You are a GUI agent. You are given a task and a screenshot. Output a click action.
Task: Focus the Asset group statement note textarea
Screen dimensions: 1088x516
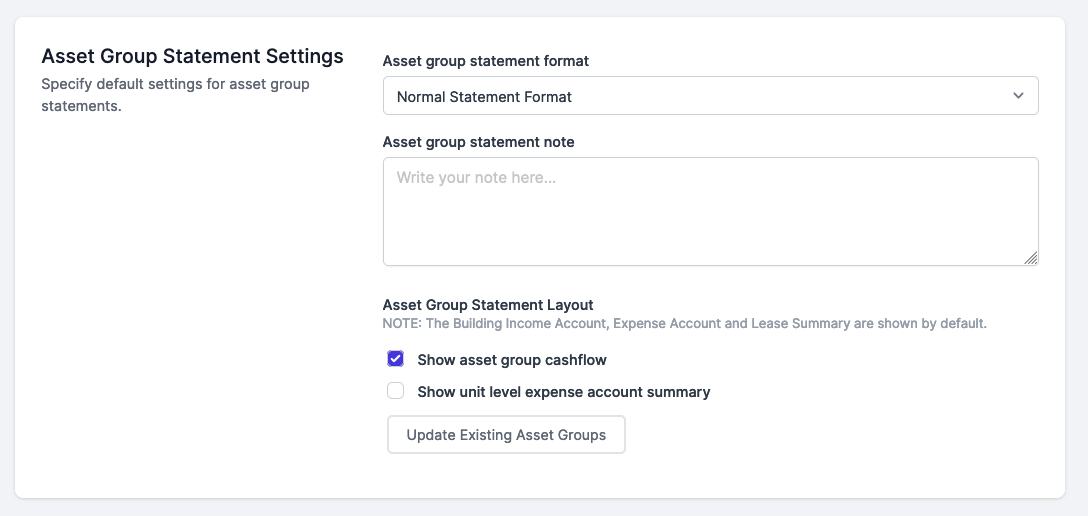711,212
